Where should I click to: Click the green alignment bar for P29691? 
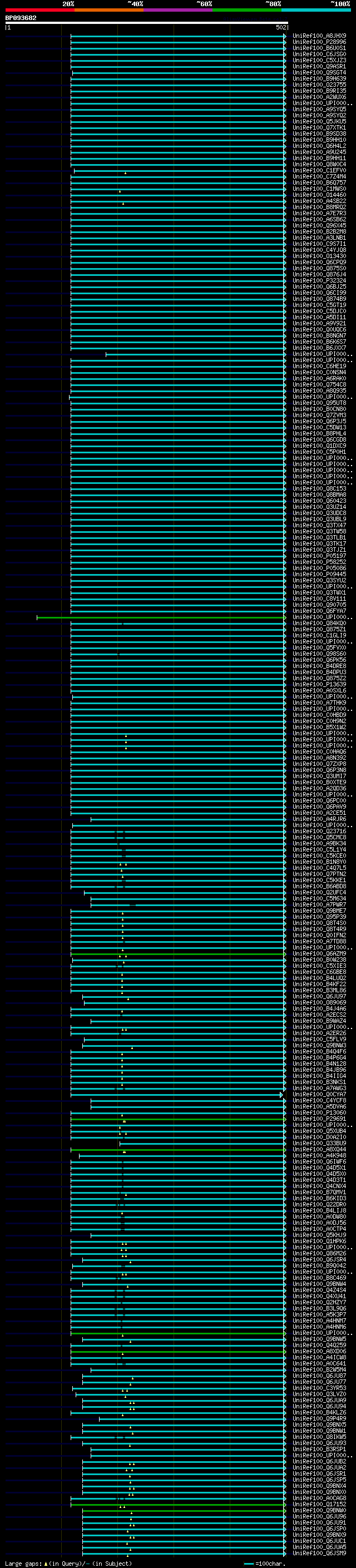point(179,1119)
